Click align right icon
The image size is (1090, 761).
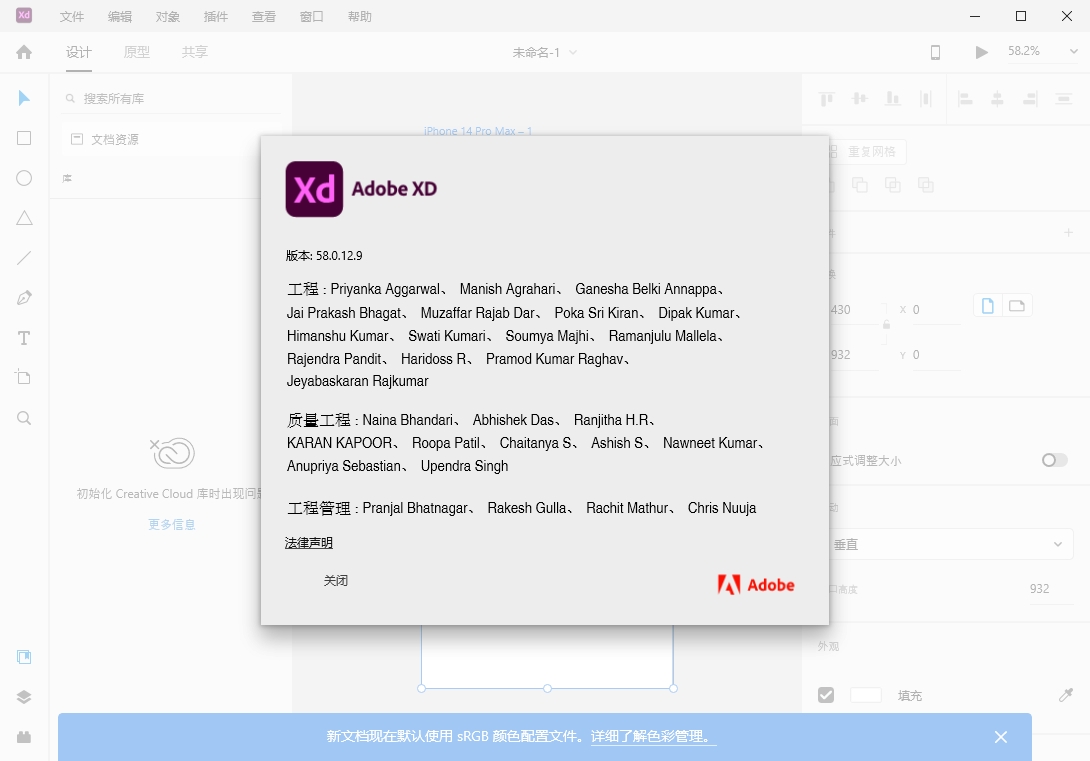[x=1030, y=99]
